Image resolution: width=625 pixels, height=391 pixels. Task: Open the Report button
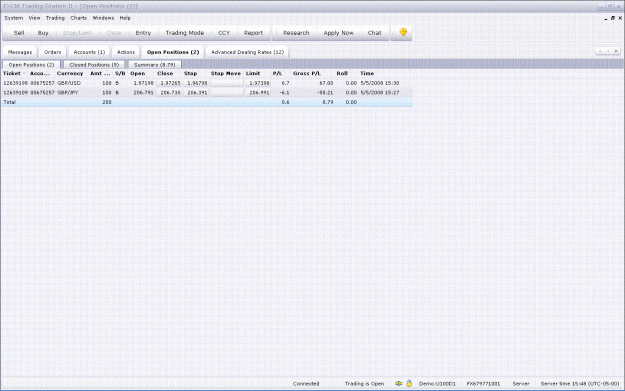pyautogui.click(x=253, y=33)
